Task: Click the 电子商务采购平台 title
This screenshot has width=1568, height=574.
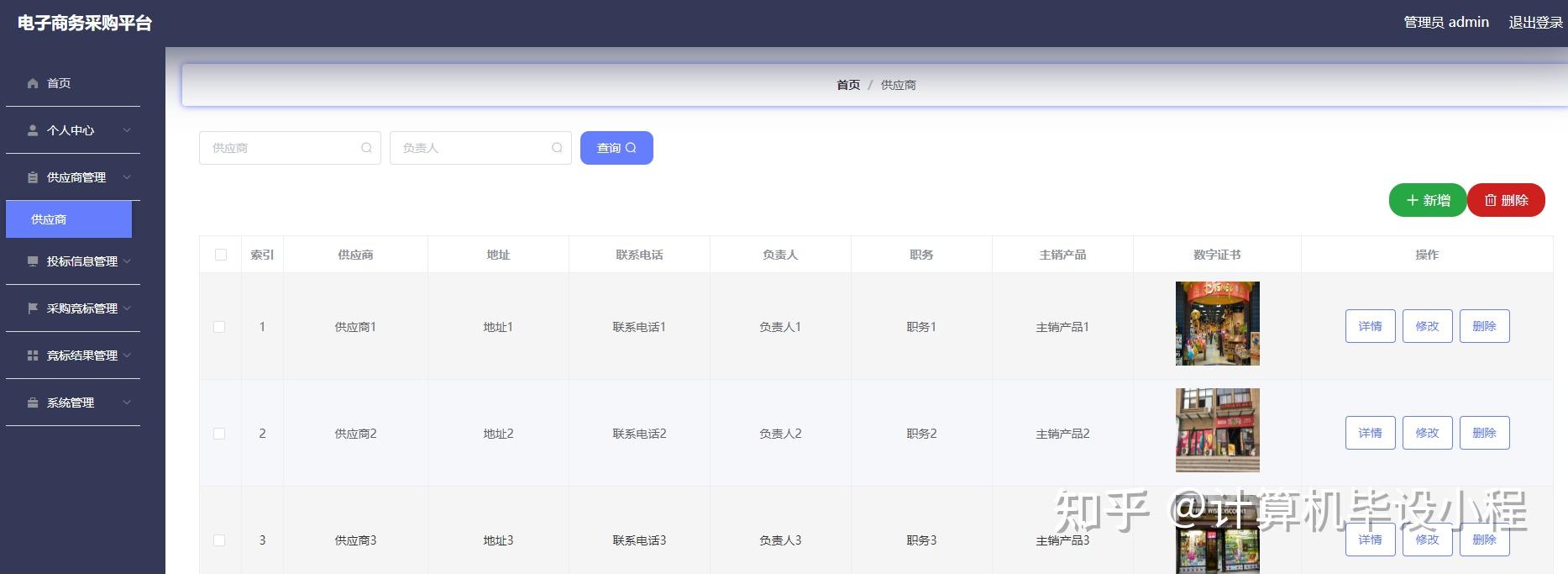Action: [x=85, y=23]
